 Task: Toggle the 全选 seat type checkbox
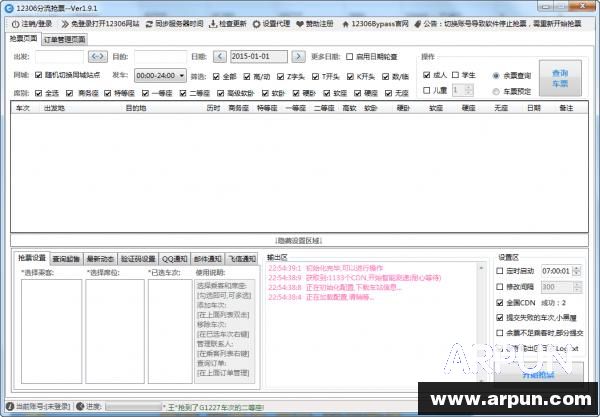(x=38, y=93)
